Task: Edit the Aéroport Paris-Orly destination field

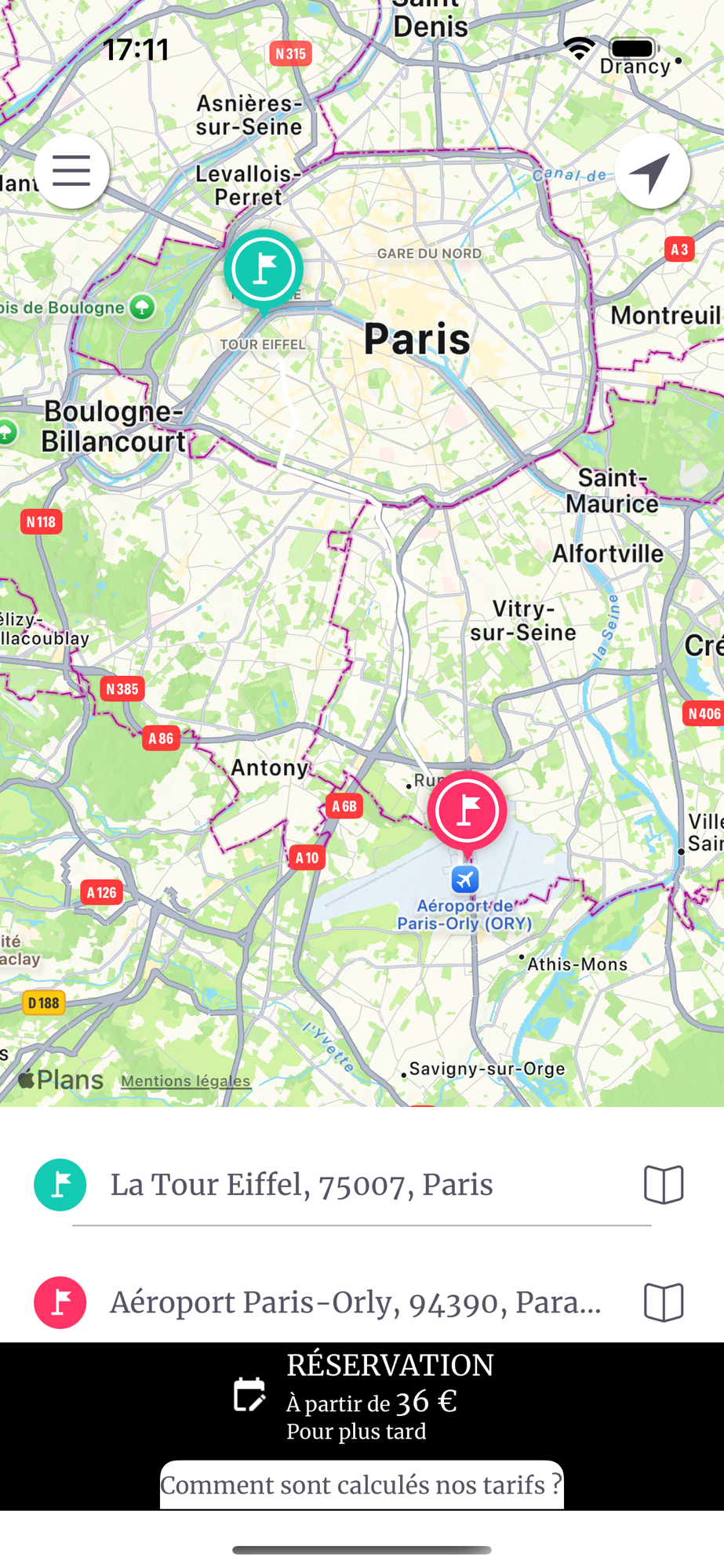Action: click(362, 1302)
